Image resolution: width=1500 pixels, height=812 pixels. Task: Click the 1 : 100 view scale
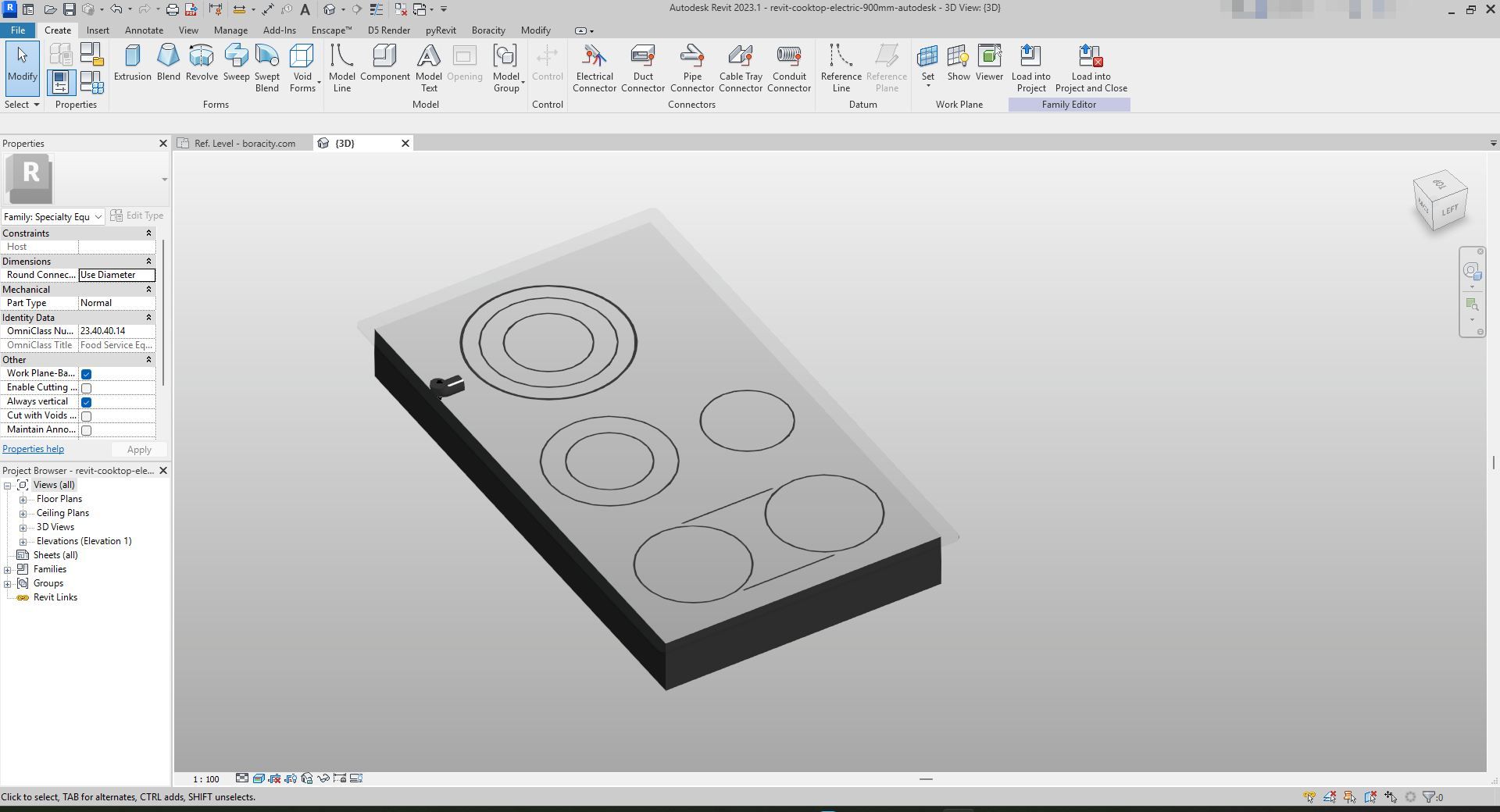point(206,779)
